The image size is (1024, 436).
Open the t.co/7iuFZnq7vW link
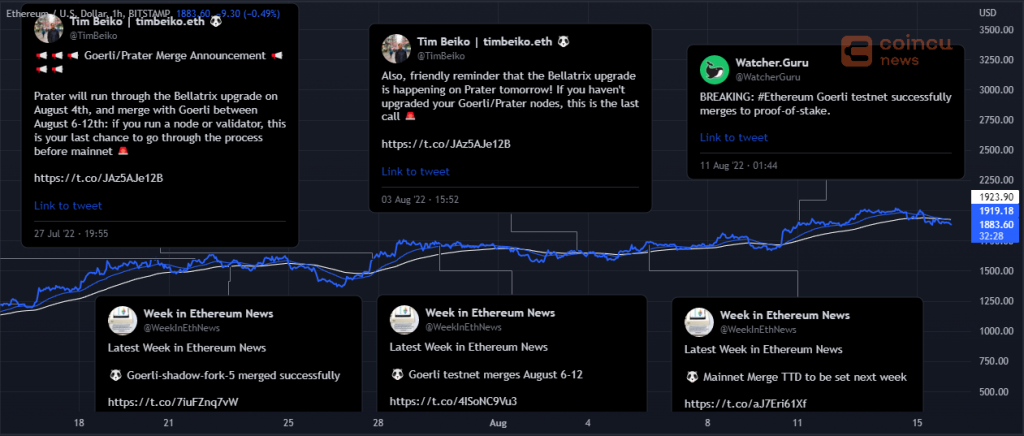(x=173, y=401)
